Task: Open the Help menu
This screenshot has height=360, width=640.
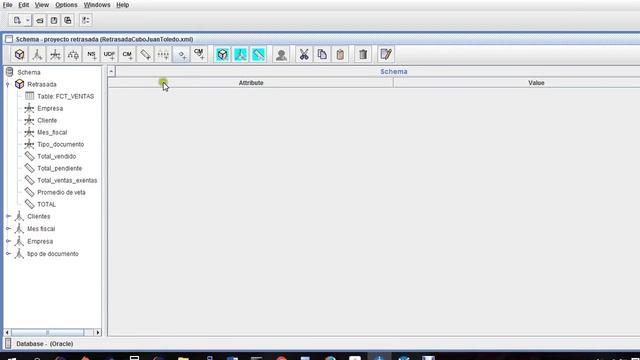Action: tap(122, 5)
